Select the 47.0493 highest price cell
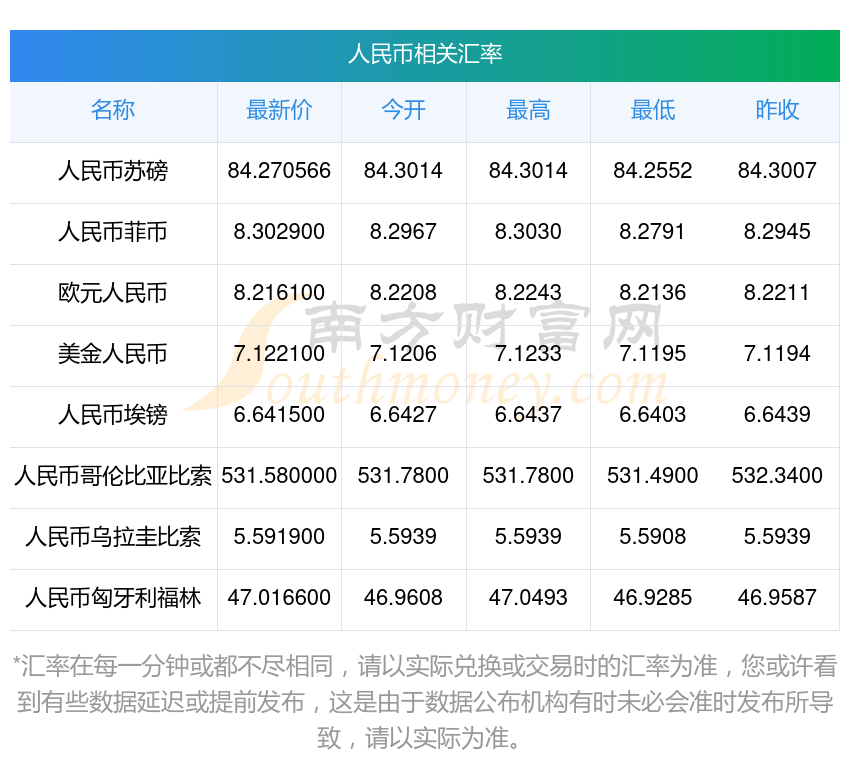This screenshot has height=769, width=850. 528,598
